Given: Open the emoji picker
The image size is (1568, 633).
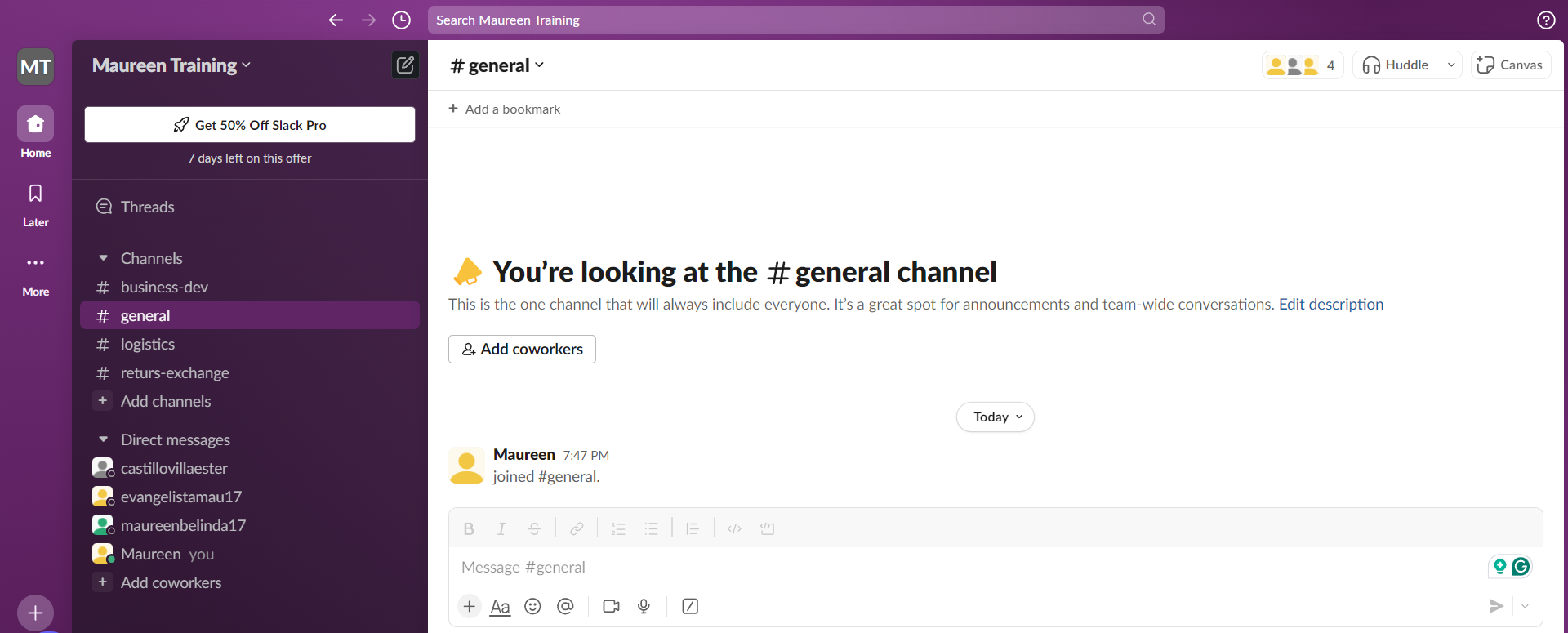Looking at the screenshot, I should 532,606.
